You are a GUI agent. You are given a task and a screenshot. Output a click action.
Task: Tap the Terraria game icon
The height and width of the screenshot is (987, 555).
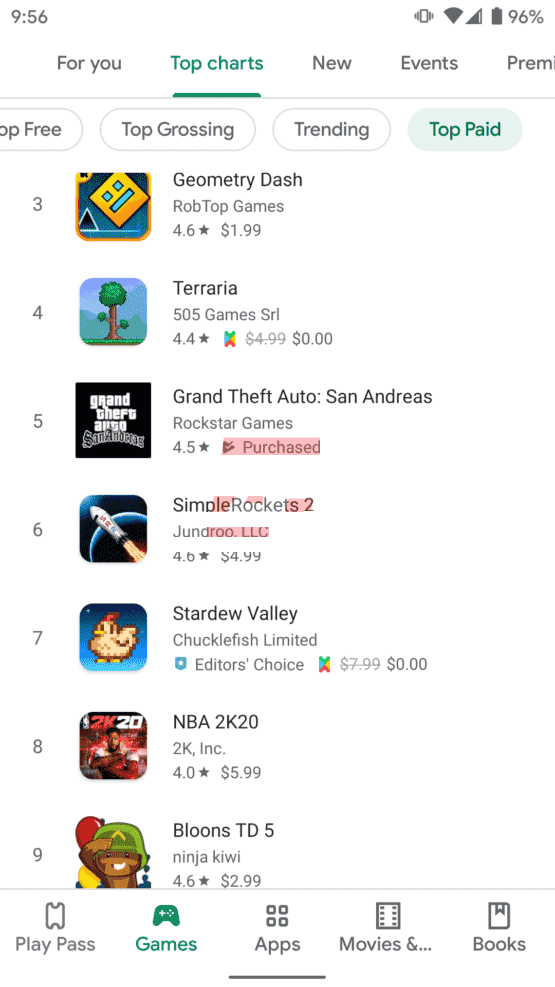(x=113, y=312)
